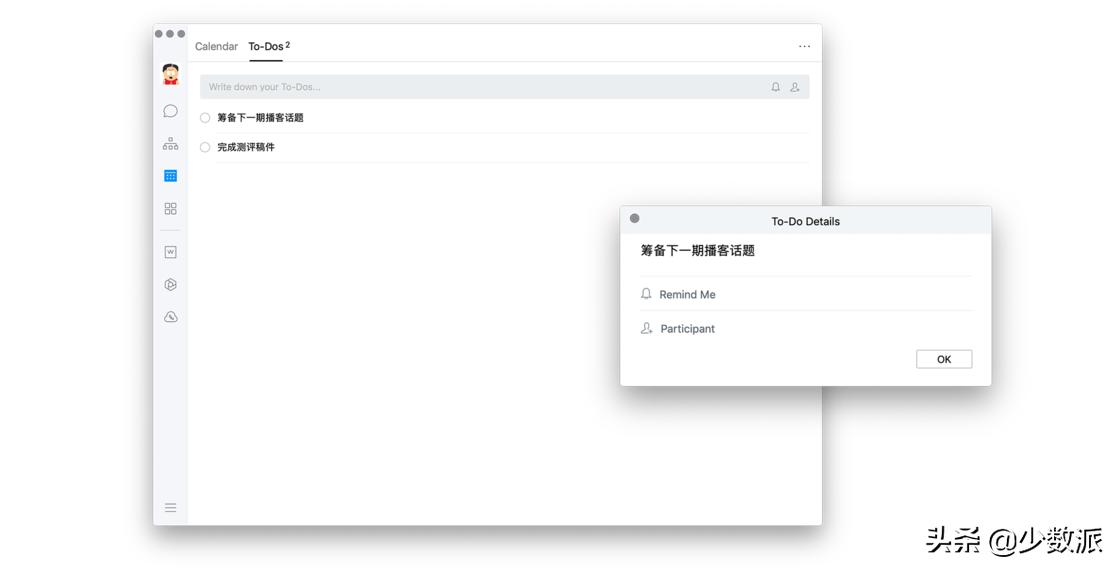Mark 筹备下一期播客话题 as complete

(x=205, y=118)
